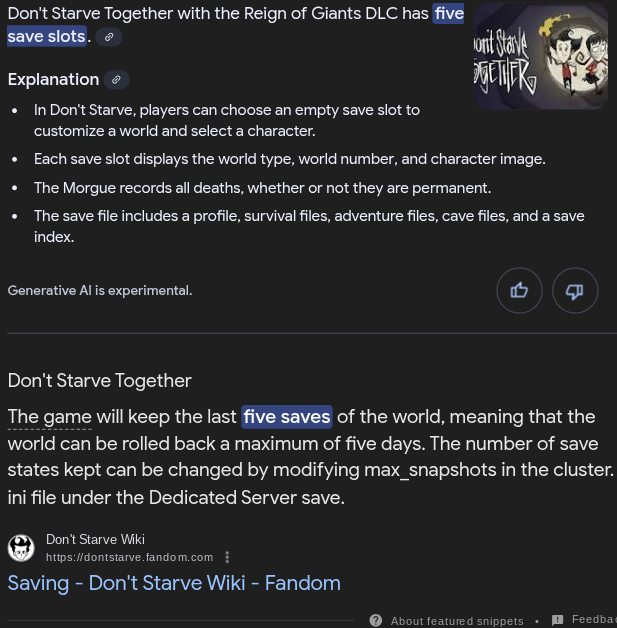Click the dotted-underlined 'The game' text
Image resolution: width=617 pixels, height=628 pixels.
[x=50, y=417]
